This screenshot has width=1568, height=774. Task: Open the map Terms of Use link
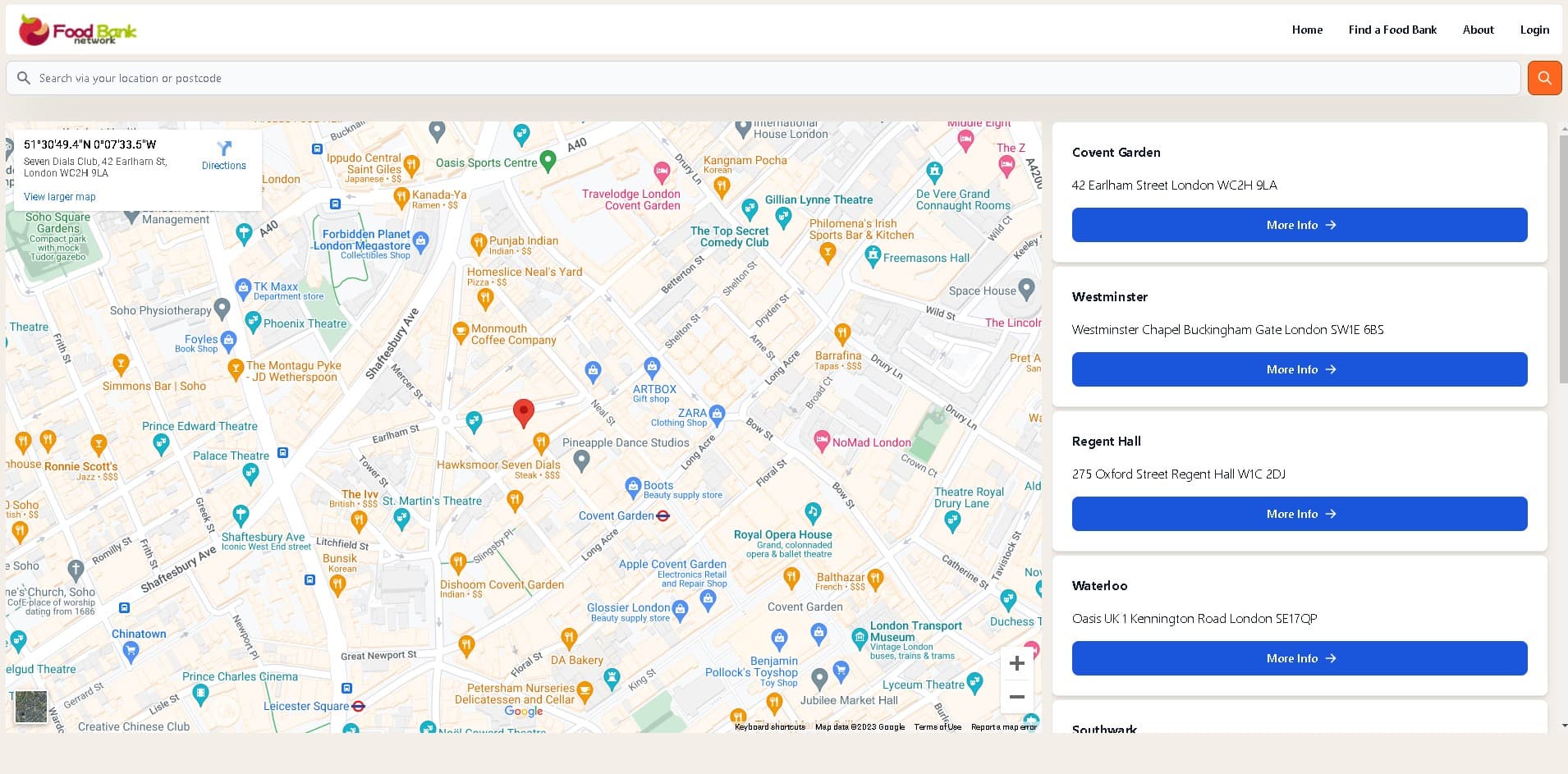tap(938, 727)
